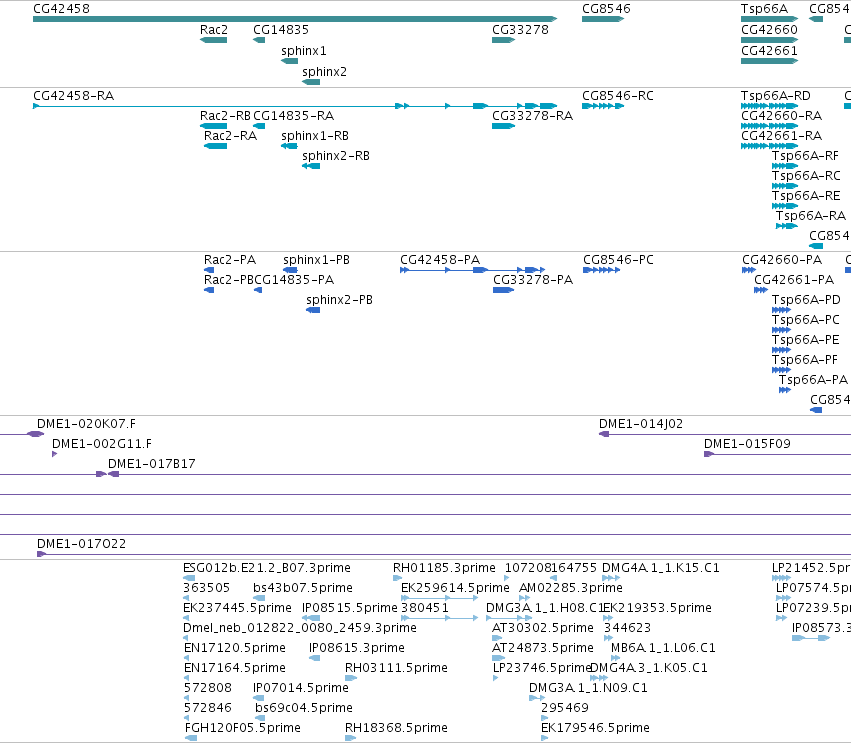Select the DME1-015F09 clone start
Image resolution: width=851 pixels, height=743 pixels.
point(709,454)
